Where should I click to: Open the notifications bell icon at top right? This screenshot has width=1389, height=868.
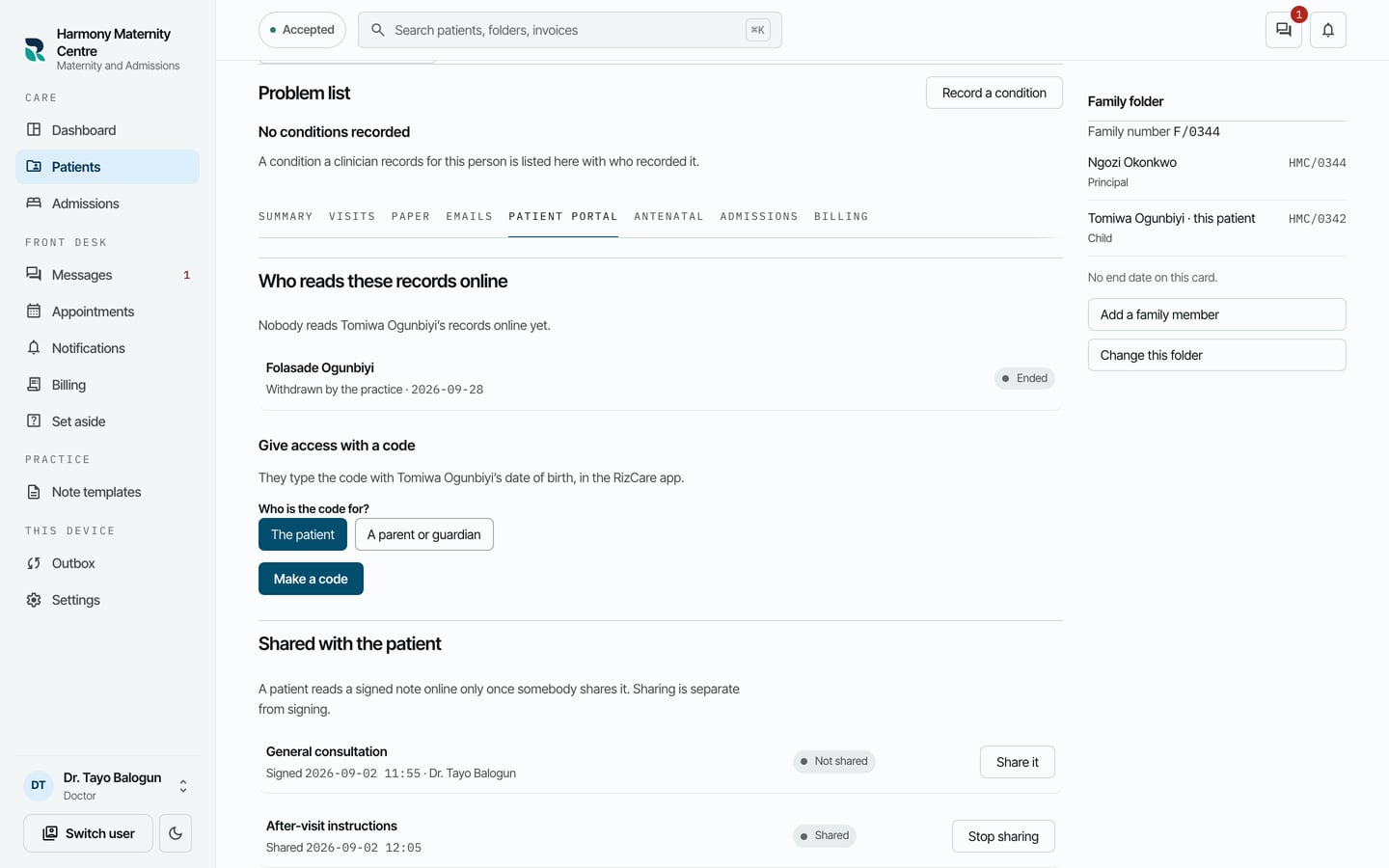tap(1328, 30)
